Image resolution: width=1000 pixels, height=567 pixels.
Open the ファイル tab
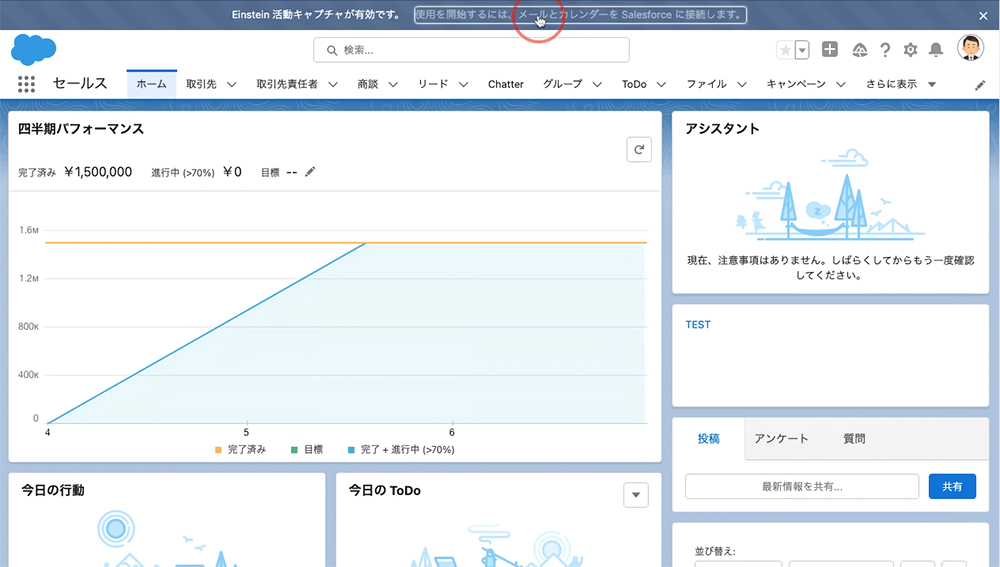point(707,84)
